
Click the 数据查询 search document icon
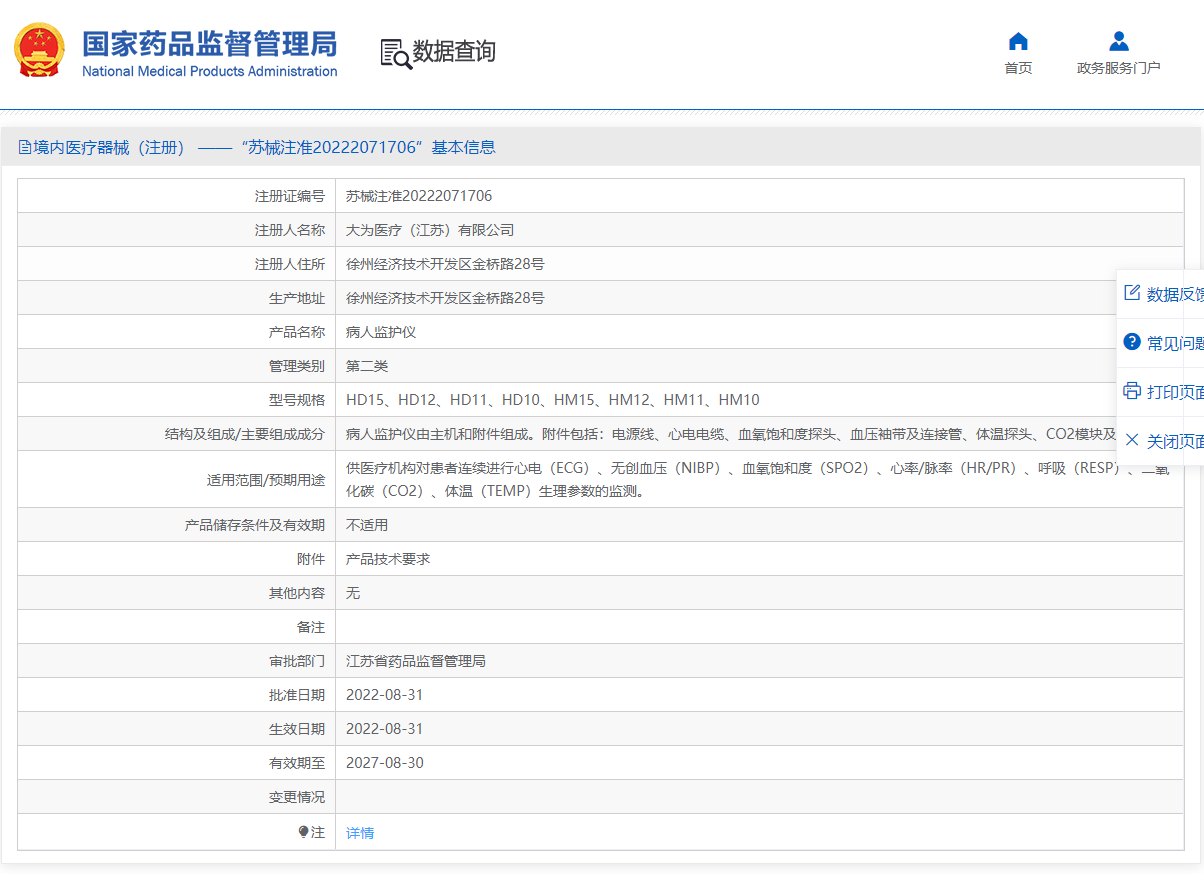tap(396, 53)
